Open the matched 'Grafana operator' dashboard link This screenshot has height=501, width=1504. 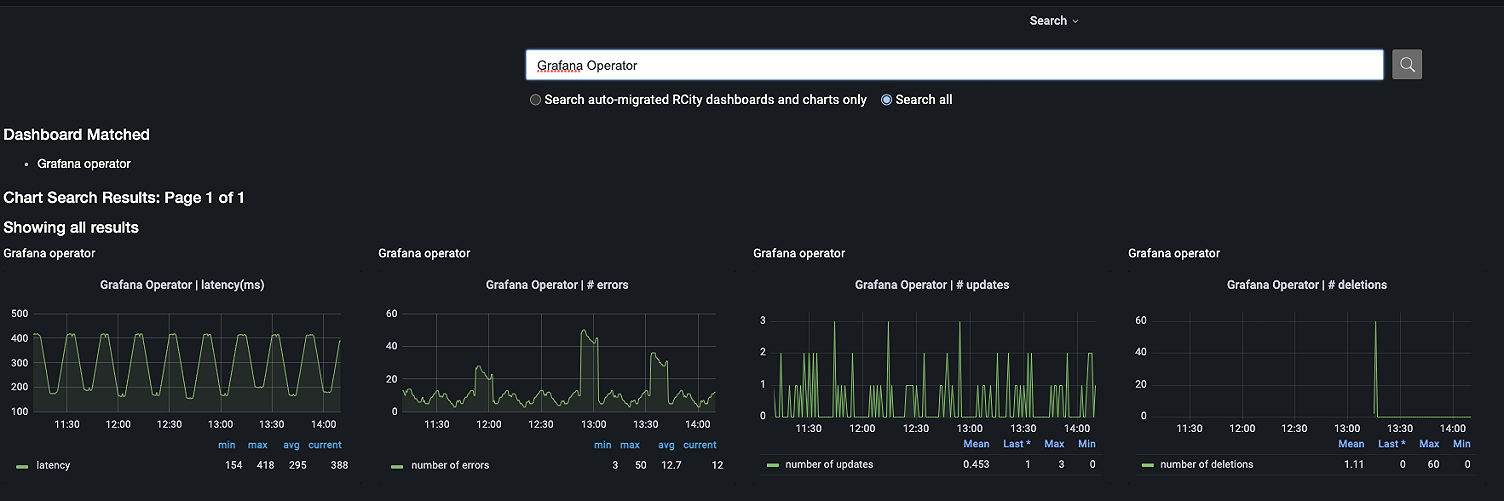click(84, 164)
